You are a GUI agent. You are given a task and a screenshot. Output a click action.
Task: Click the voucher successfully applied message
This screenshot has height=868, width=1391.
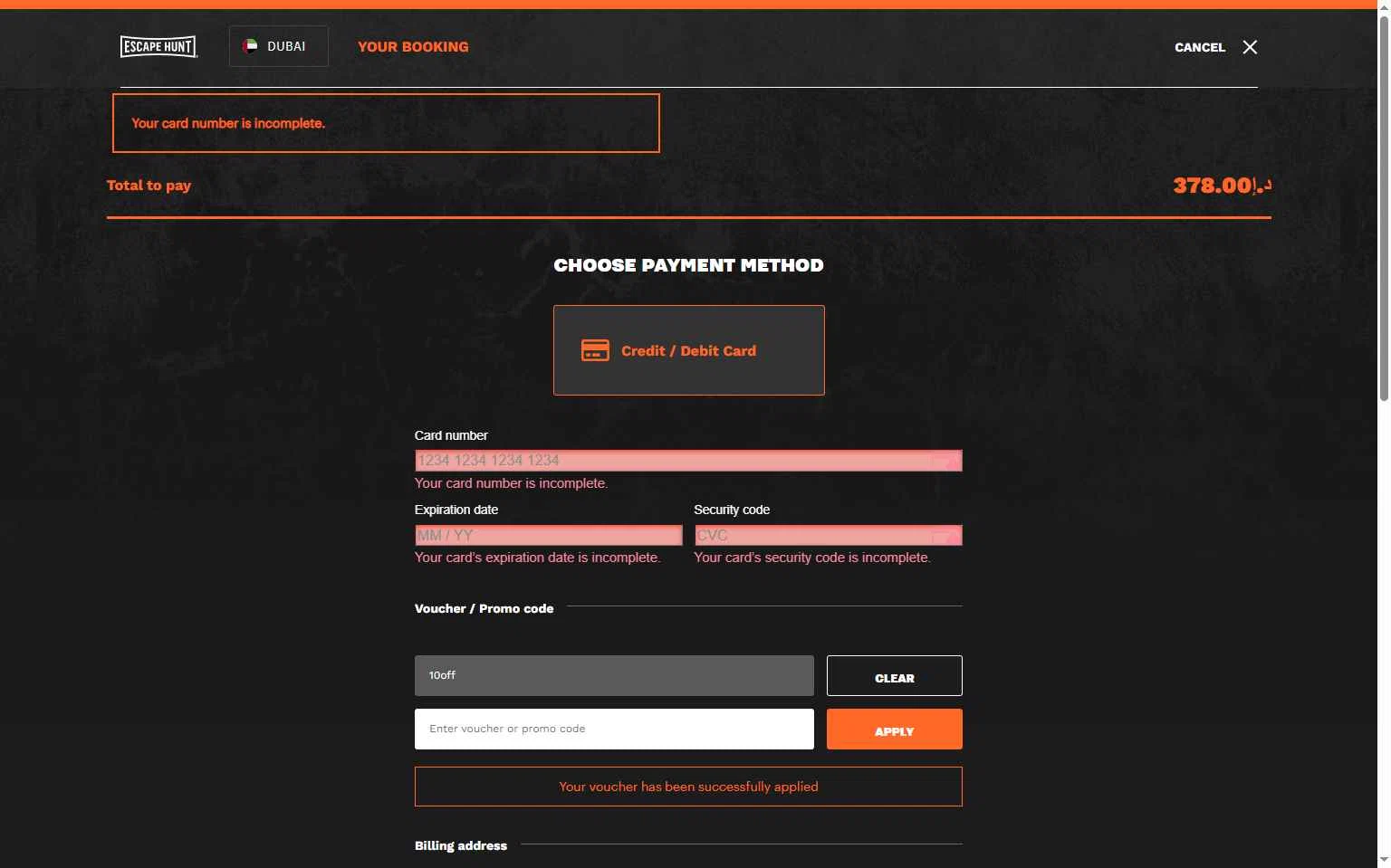688,787
